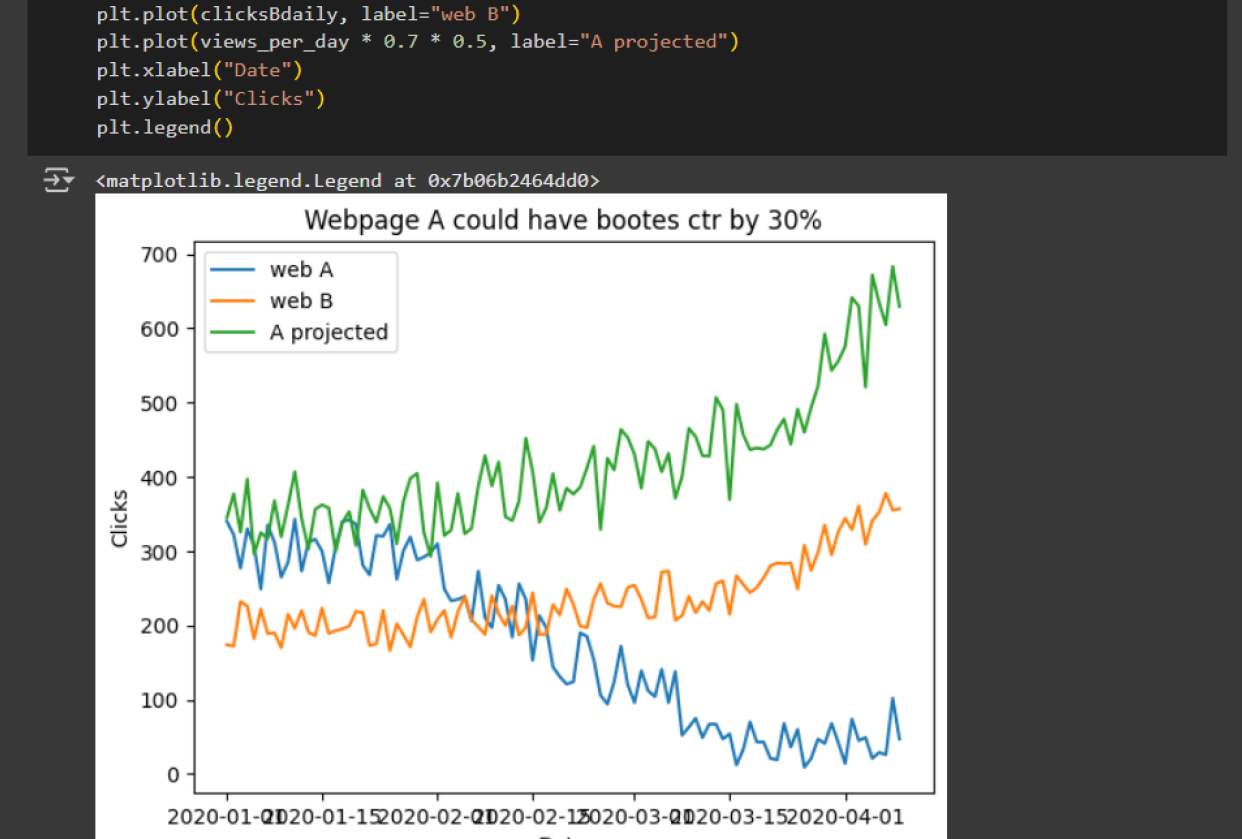The image size is (1242, 839).
Task: Click the plt.plot clicksBdaily "web B" code line
Action: tap(308, 14)
